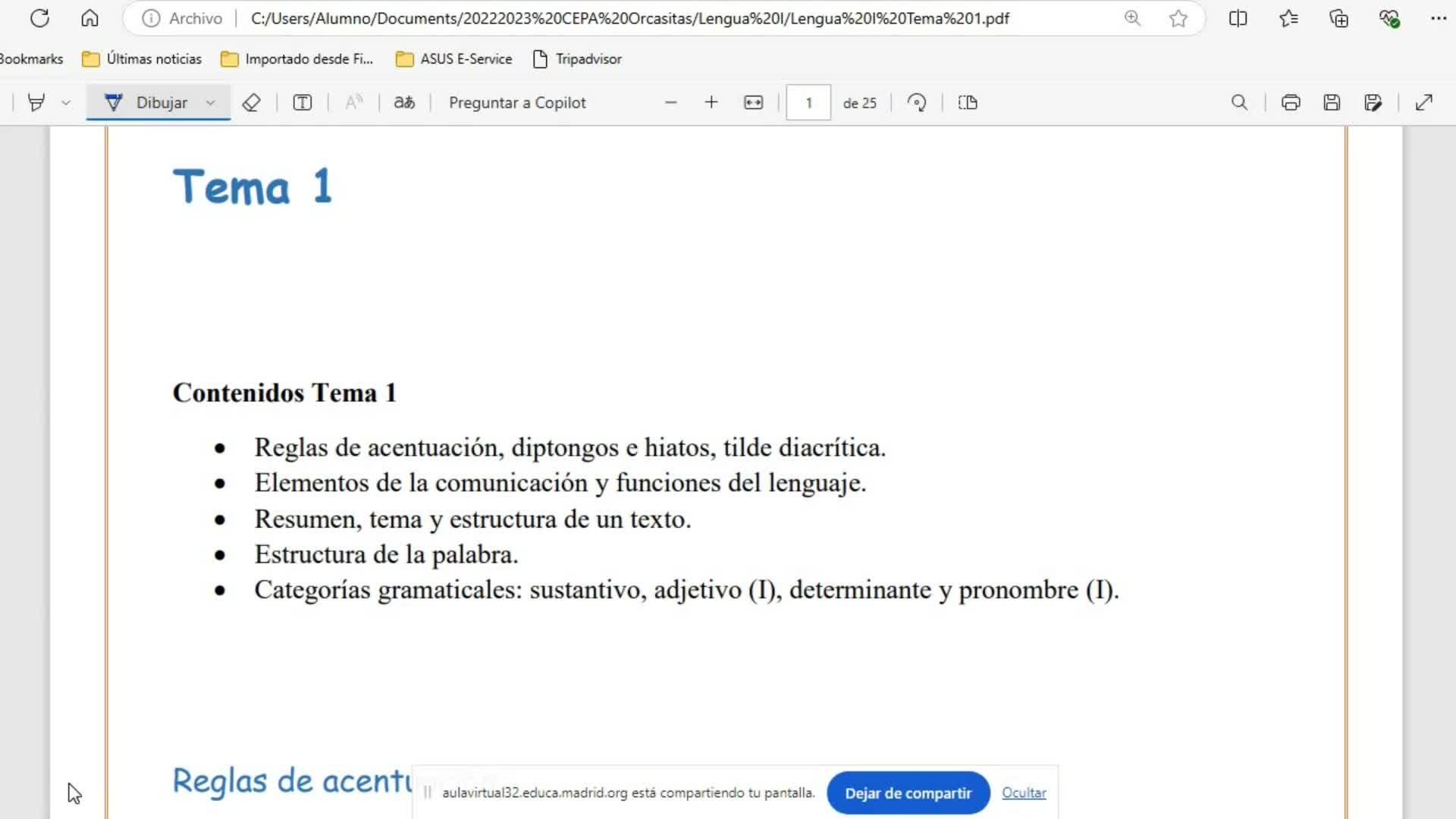Expand highlighter options chevron
Image resolution: width=1456 pixels, height=819 pixels.
66,102
